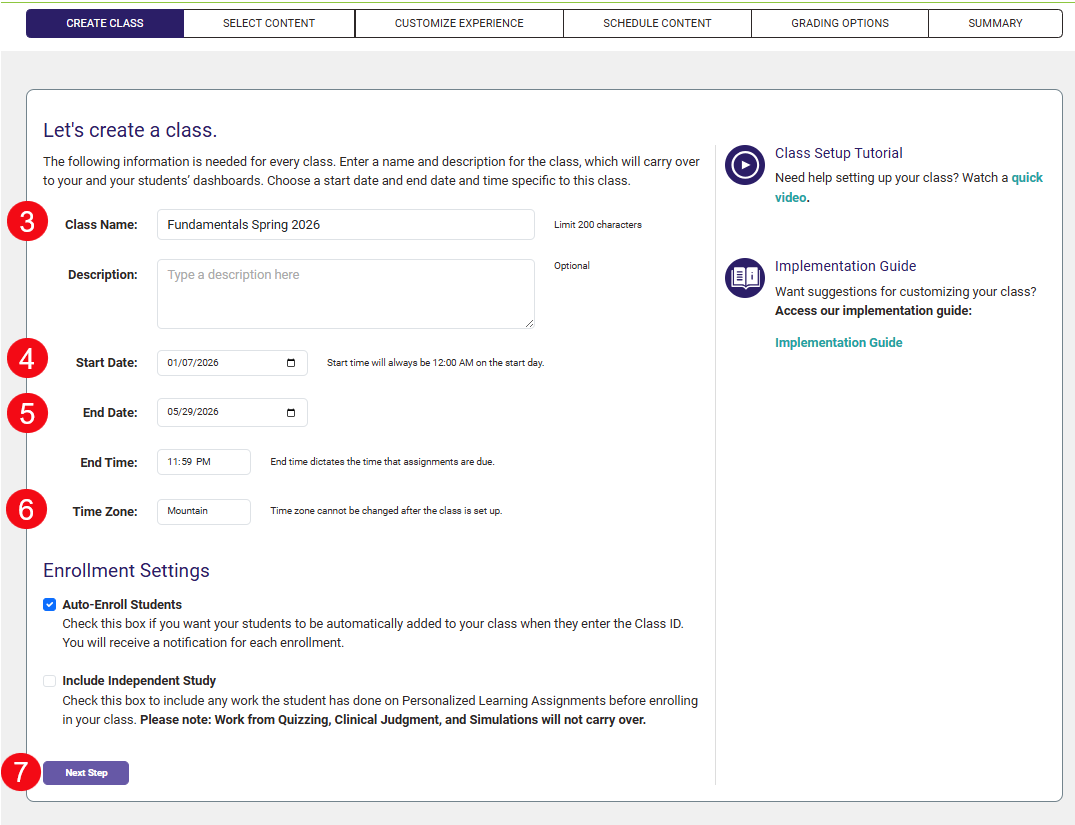
Task: Switch to the Summary tab
Action: point(995,22)
